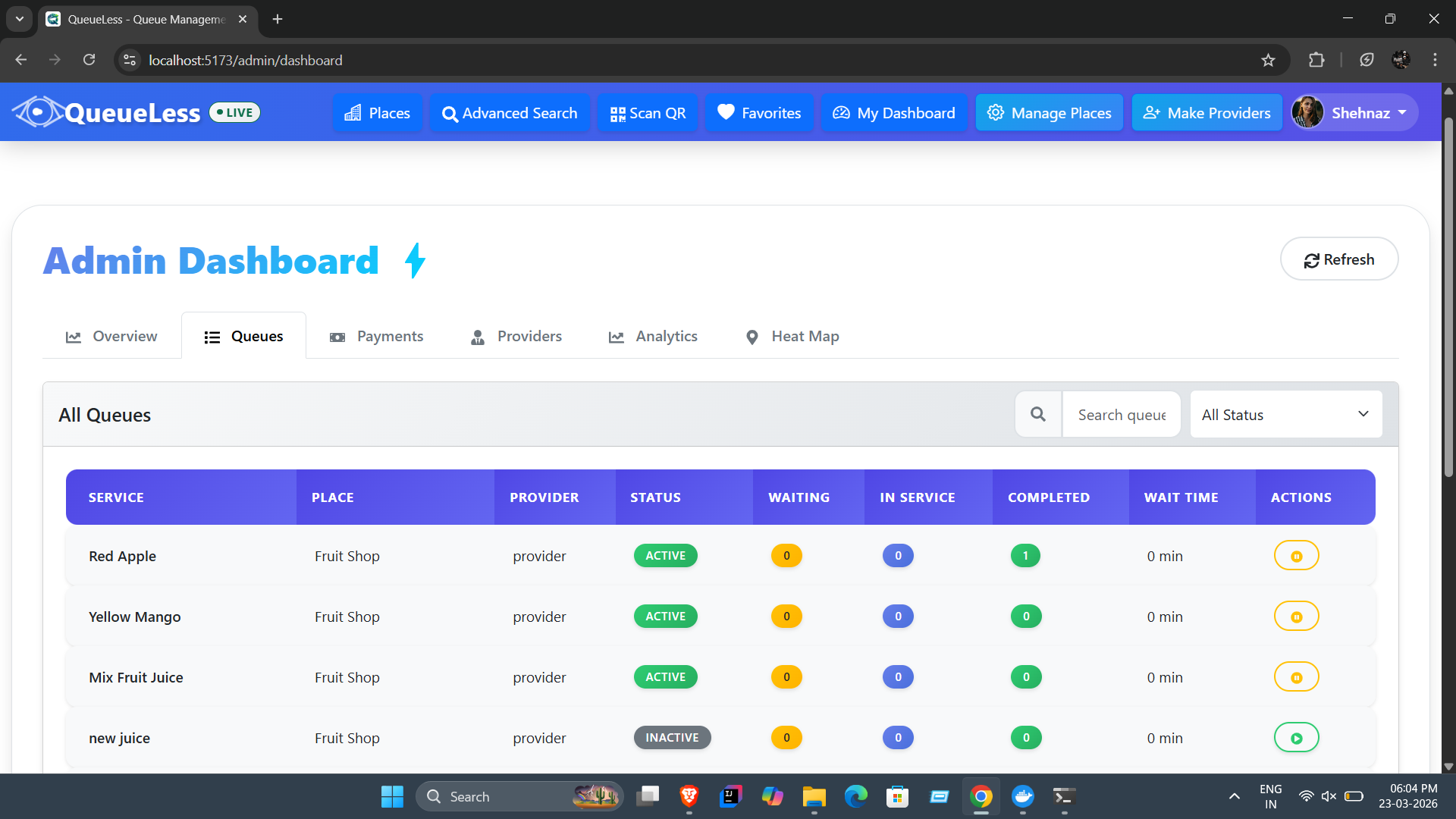Viewport: 1456px width, 819px height.
Task: Click Red Apple completed count badge
Action: coord(1025,556)
